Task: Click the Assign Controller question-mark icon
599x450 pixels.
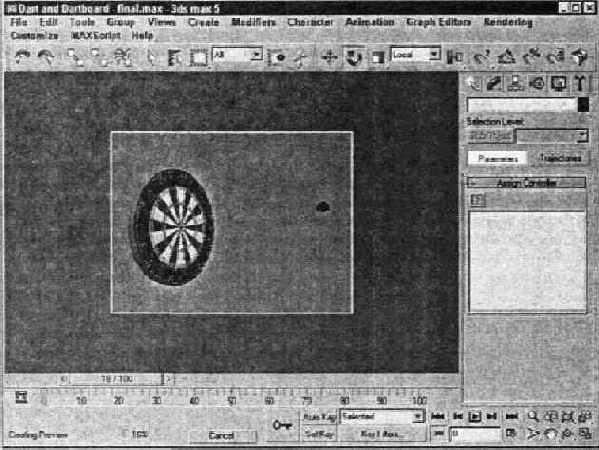Action: (478, 199)
